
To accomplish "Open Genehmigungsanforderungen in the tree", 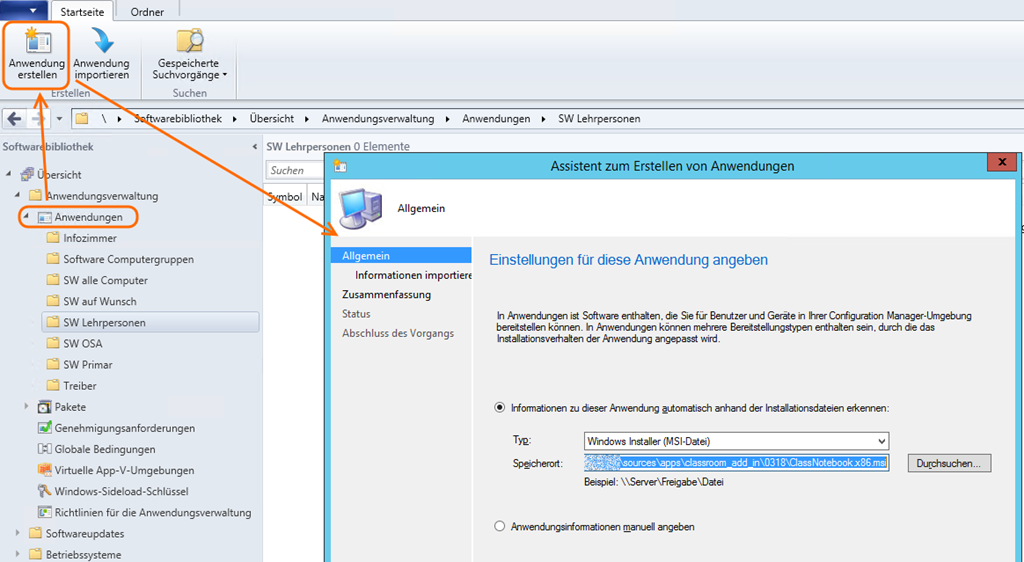I will coord(124,428).
